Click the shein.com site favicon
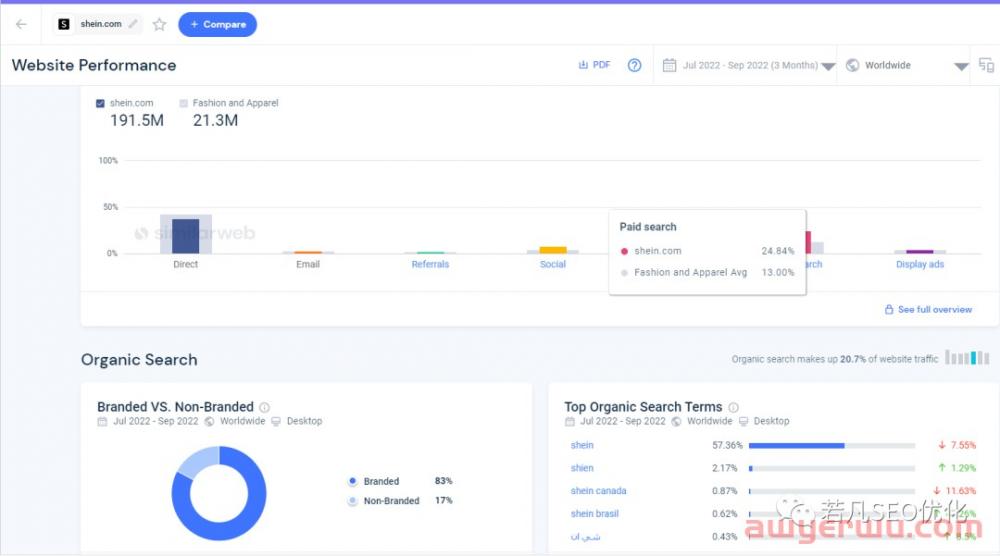Screen dimensions: 1000x556 click(64, 24)
